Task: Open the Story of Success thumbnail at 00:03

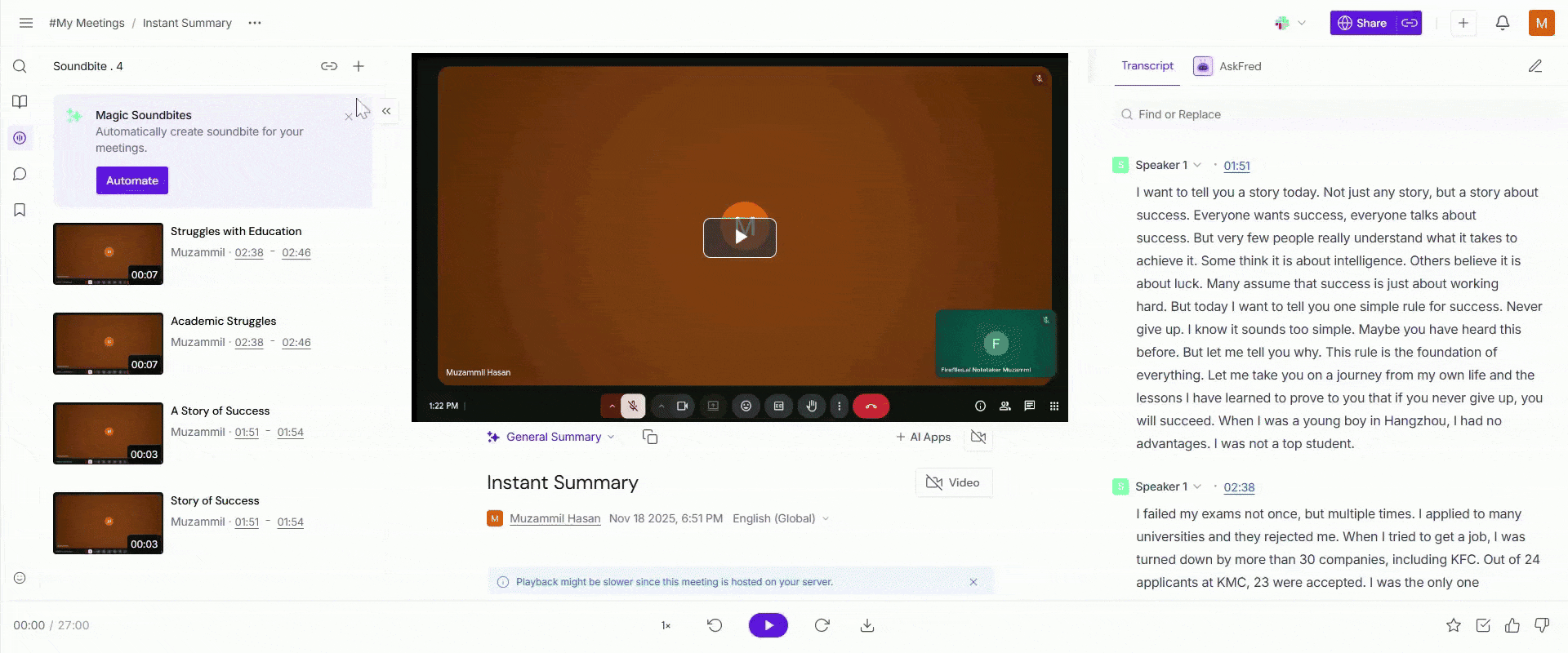Action: (x=108, y=523)
